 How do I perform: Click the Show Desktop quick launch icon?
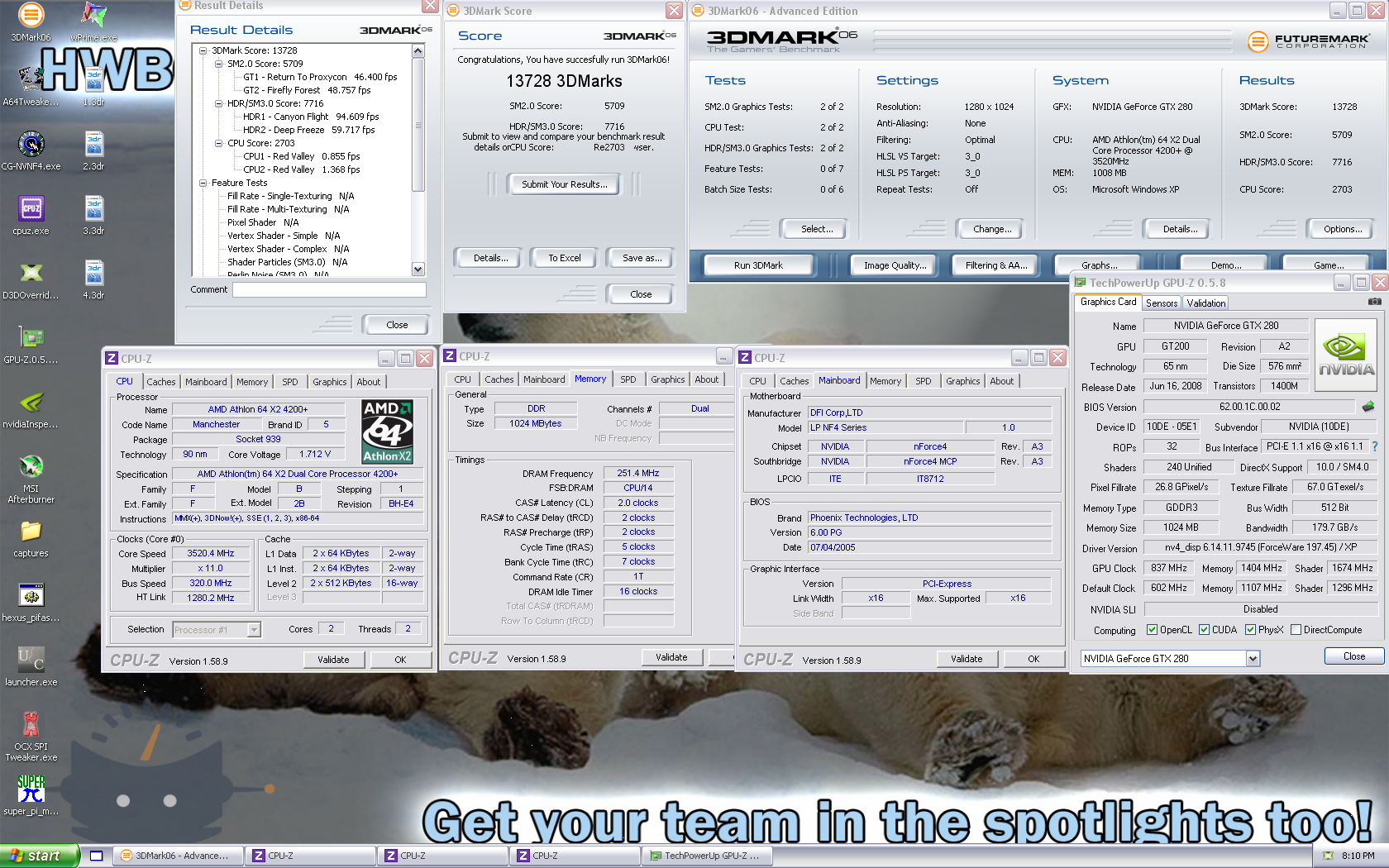[96, 856]
